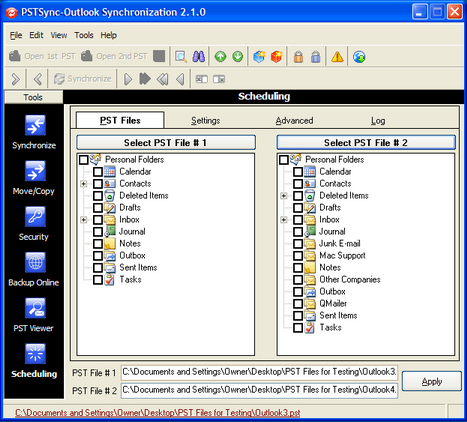The image size is (467, 422).
Task: Open the File menu
Action: coord(16,35)
